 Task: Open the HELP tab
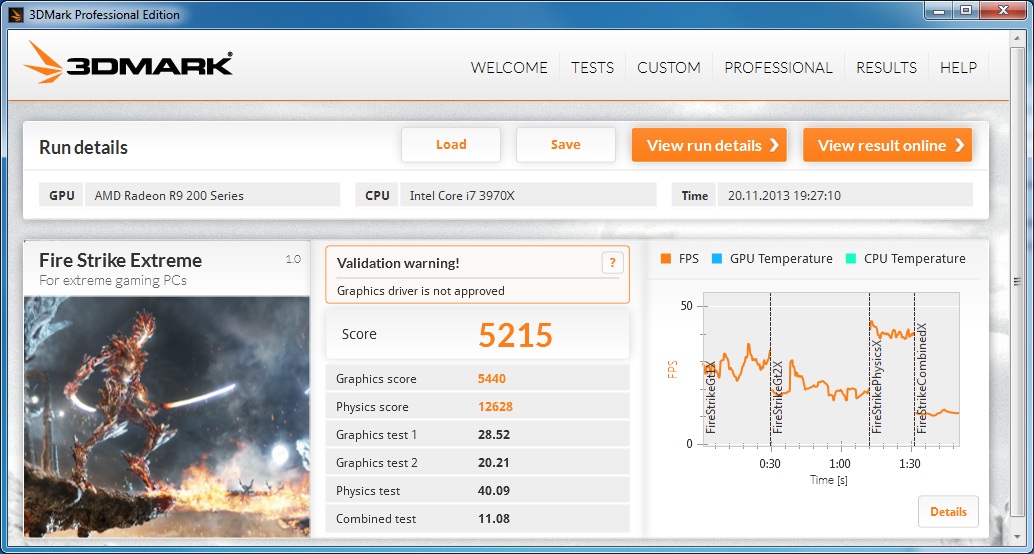coord(959,67)
